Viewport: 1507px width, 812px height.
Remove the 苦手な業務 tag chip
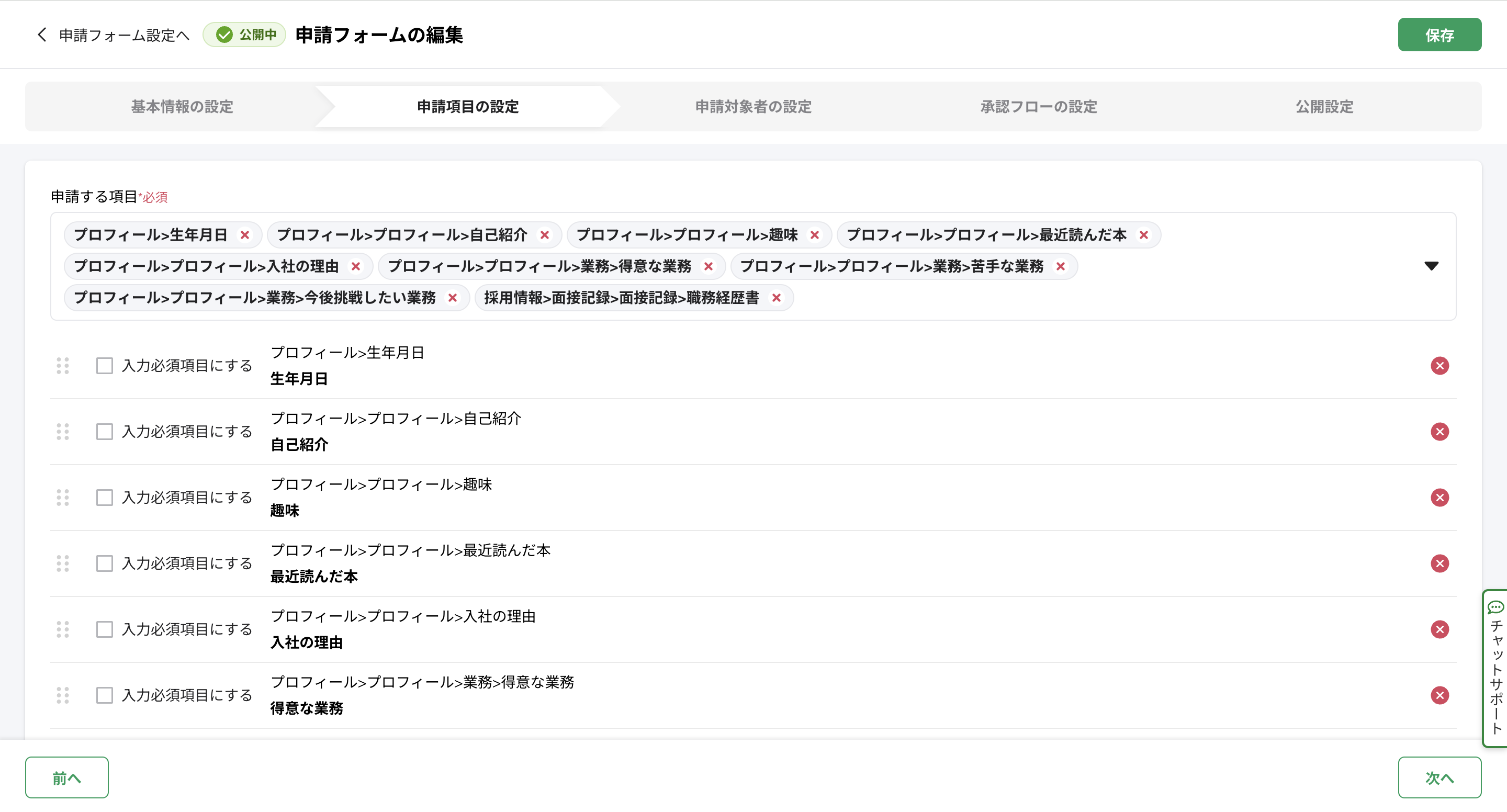click(1060, 266)
